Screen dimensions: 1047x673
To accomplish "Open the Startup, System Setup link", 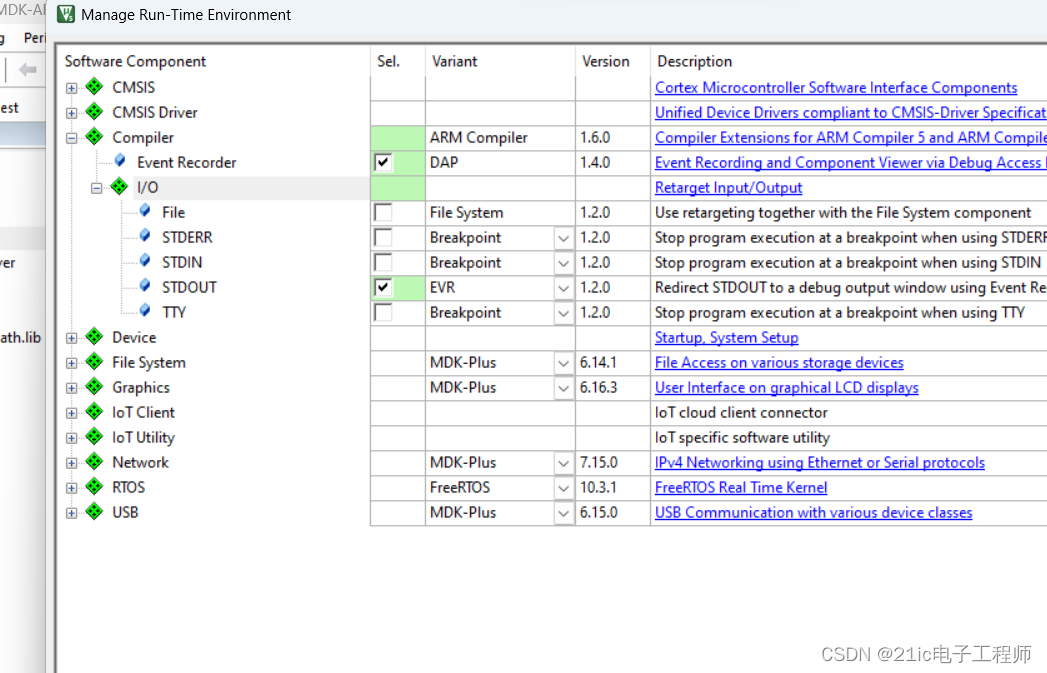I will point(726,338).
